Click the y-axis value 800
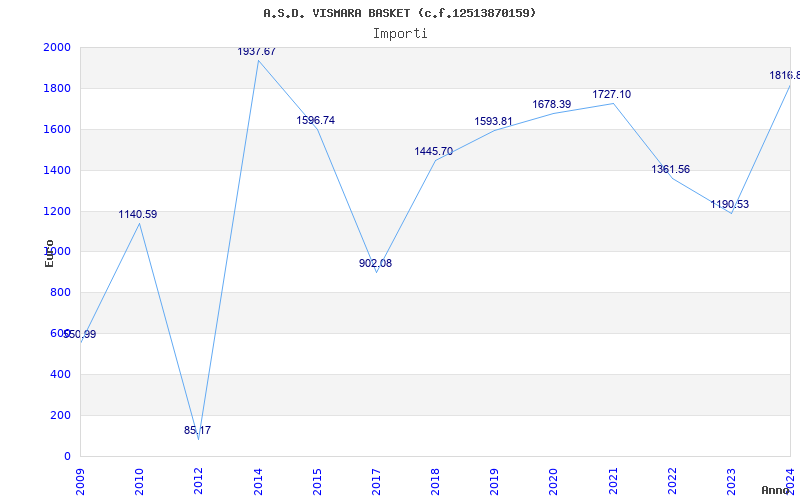Screen dimensions: 800x500 coord(61,293)
